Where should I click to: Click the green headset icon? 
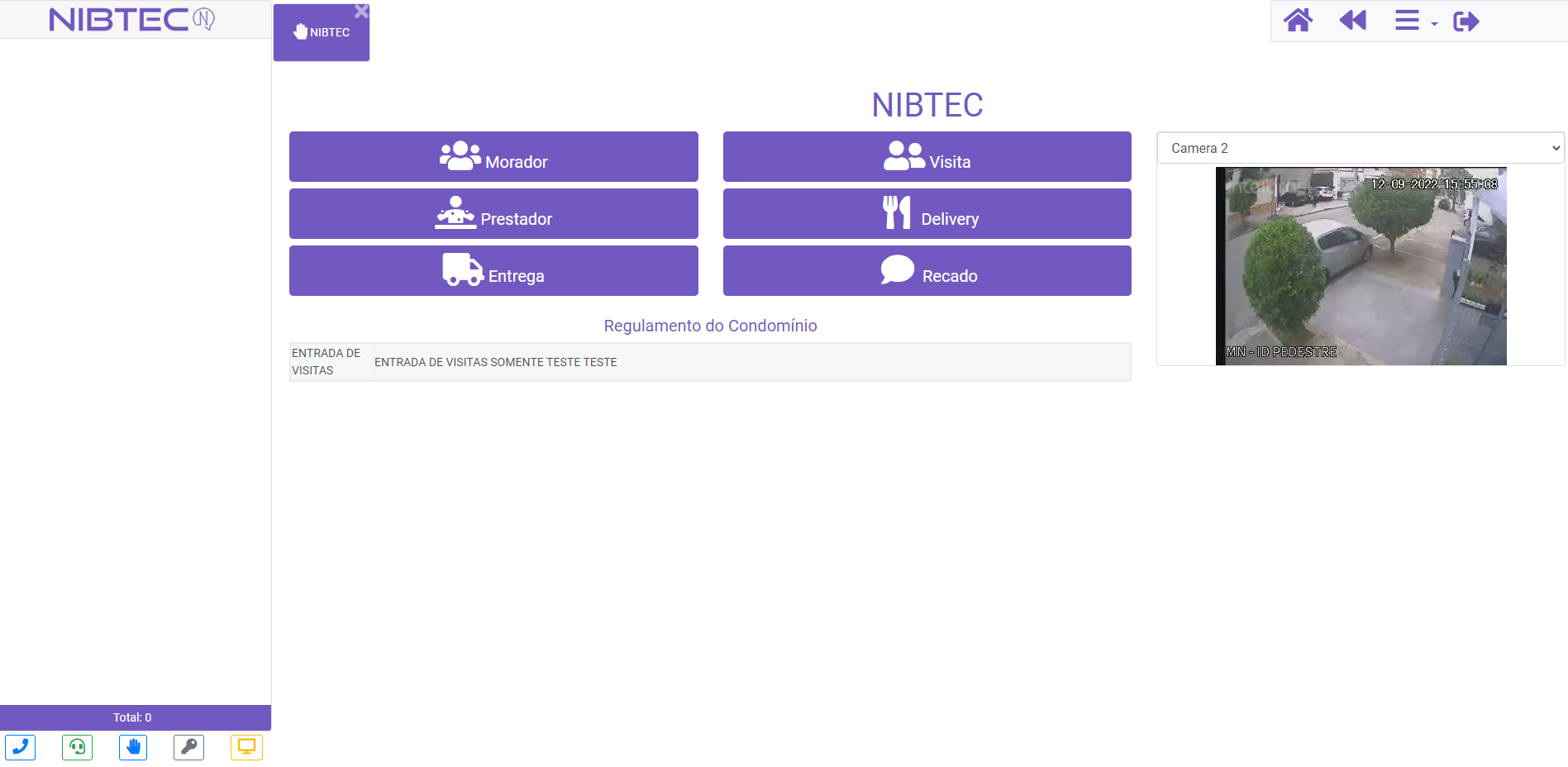click(x=77, y=747)
